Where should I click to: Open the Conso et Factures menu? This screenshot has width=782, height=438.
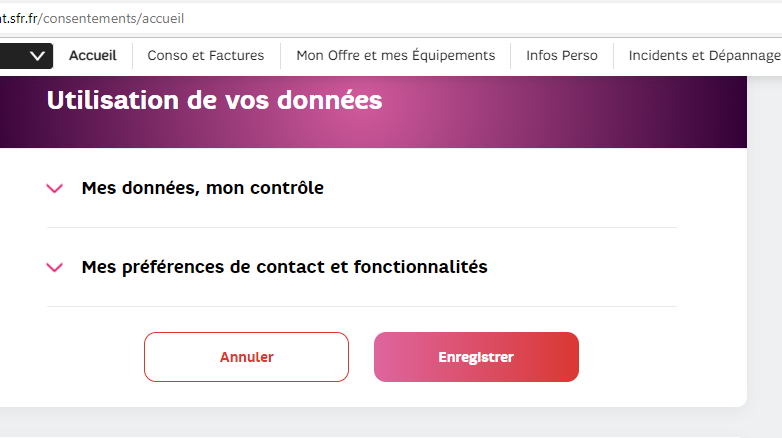[206, 56]
